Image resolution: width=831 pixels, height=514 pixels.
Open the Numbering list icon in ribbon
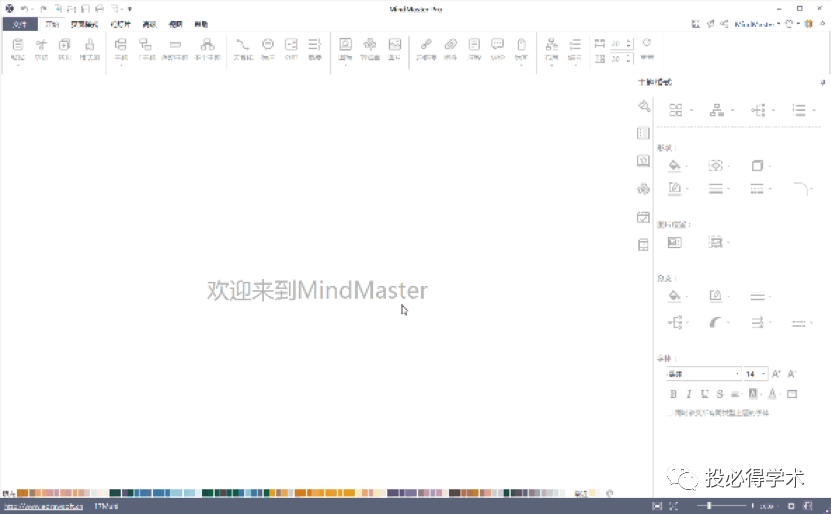pos(575,45)
